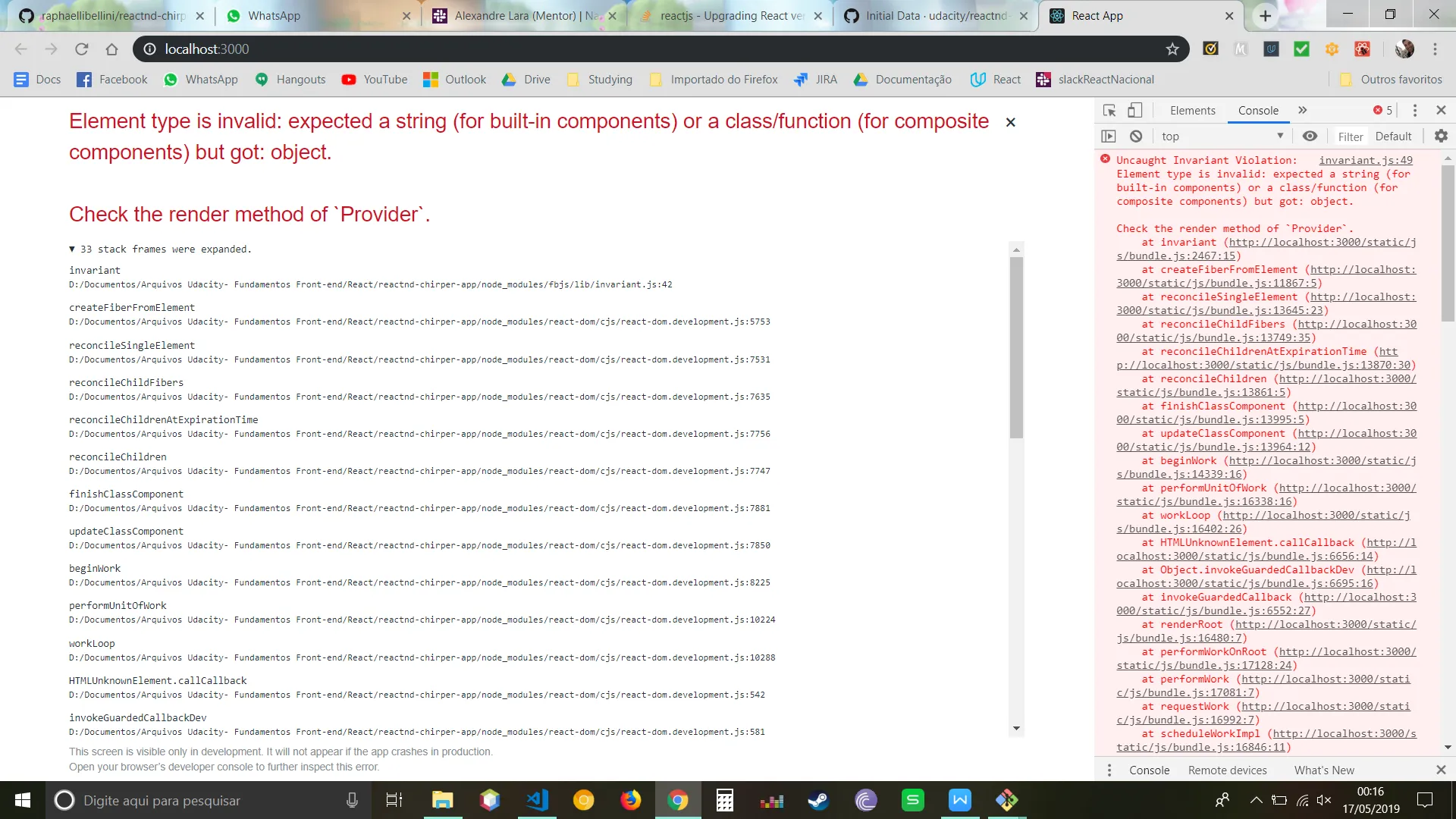Open the Remote devices drawer tab

(x=1227, y=770)
